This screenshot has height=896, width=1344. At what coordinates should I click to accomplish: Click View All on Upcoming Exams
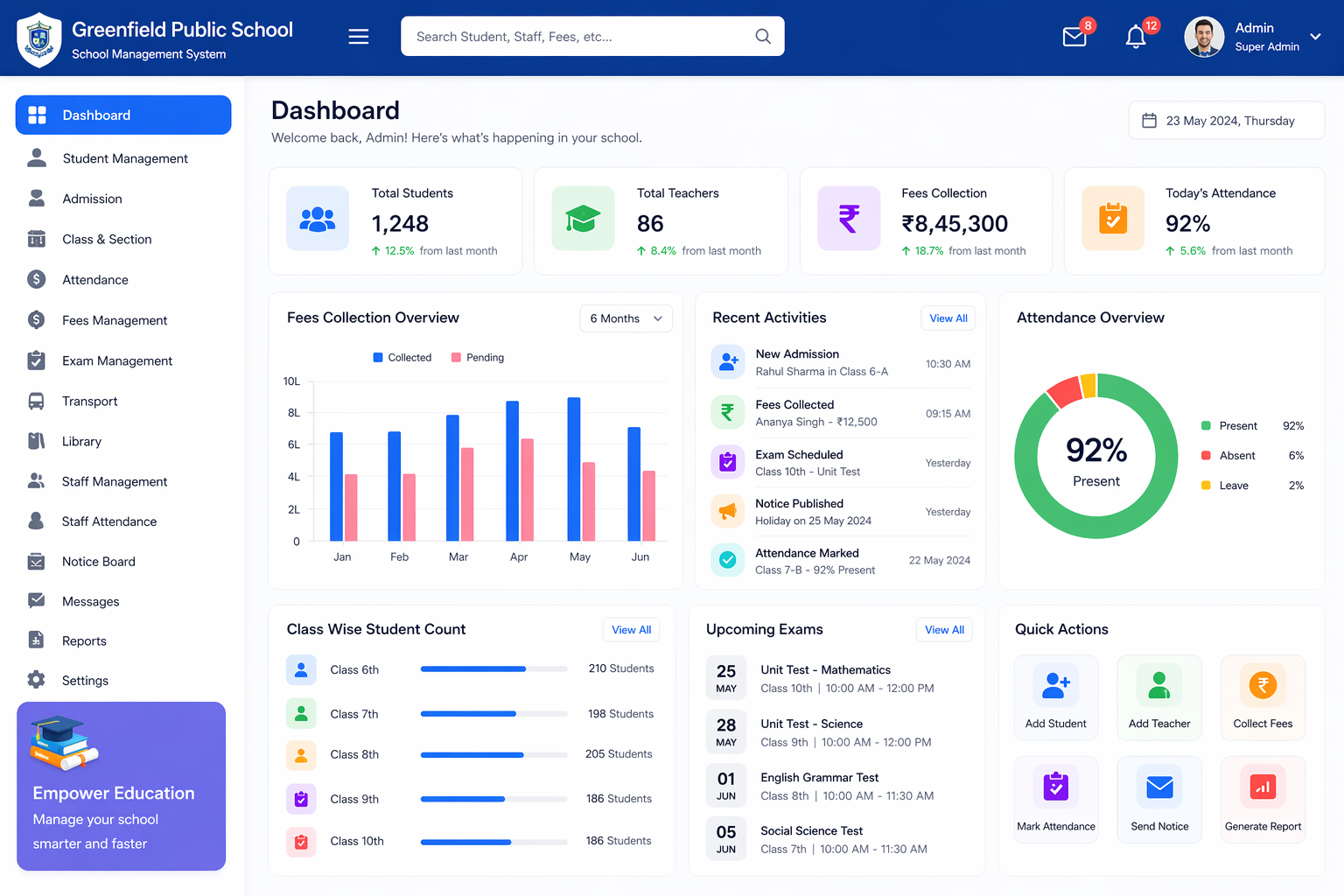pos(943,629)
